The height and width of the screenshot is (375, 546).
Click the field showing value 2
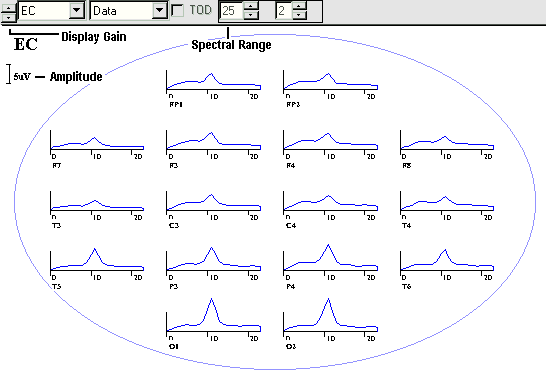[x=283, y=11]
